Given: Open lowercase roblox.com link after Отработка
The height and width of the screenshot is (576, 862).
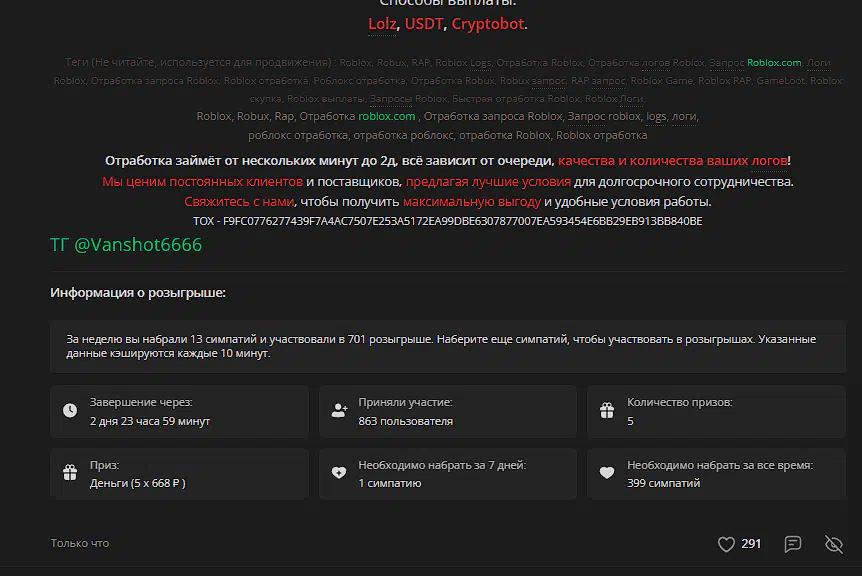Looking at the screenshot, I should tap(386, 117).
